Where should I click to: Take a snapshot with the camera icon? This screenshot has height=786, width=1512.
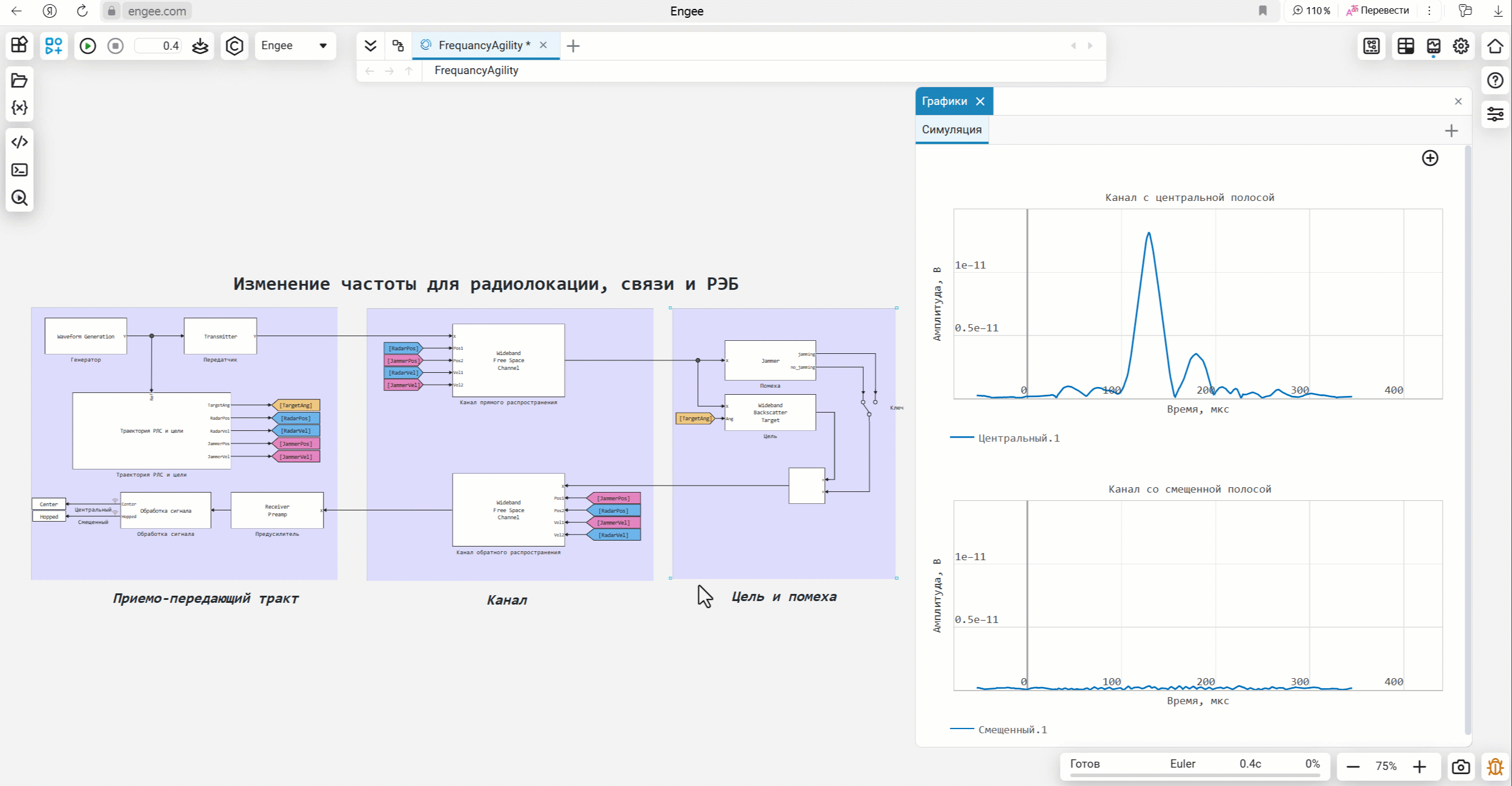[1461, 766]
